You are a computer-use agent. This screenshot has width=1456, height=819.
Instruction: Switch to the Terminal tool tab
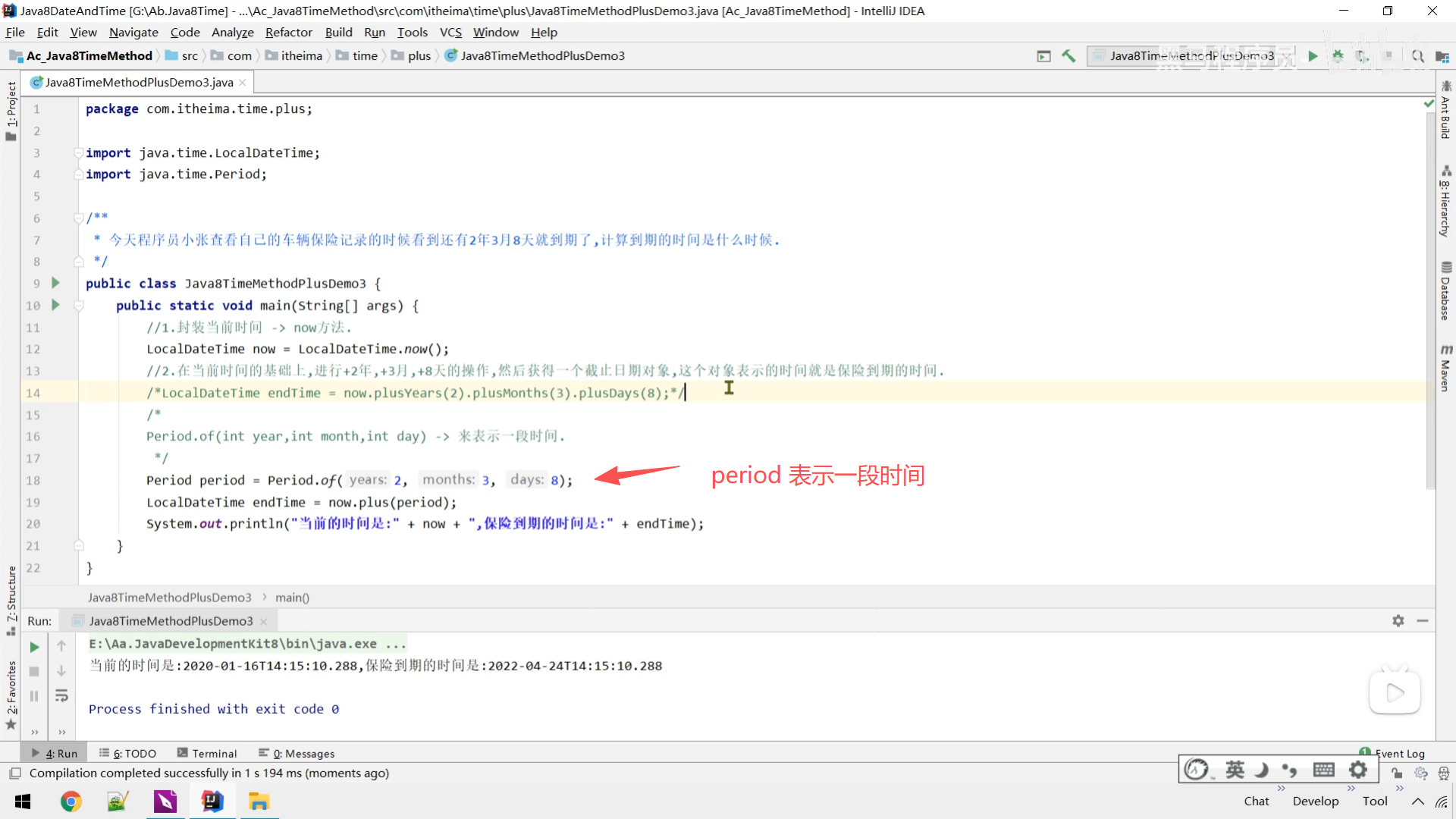[x=207, y=753]
